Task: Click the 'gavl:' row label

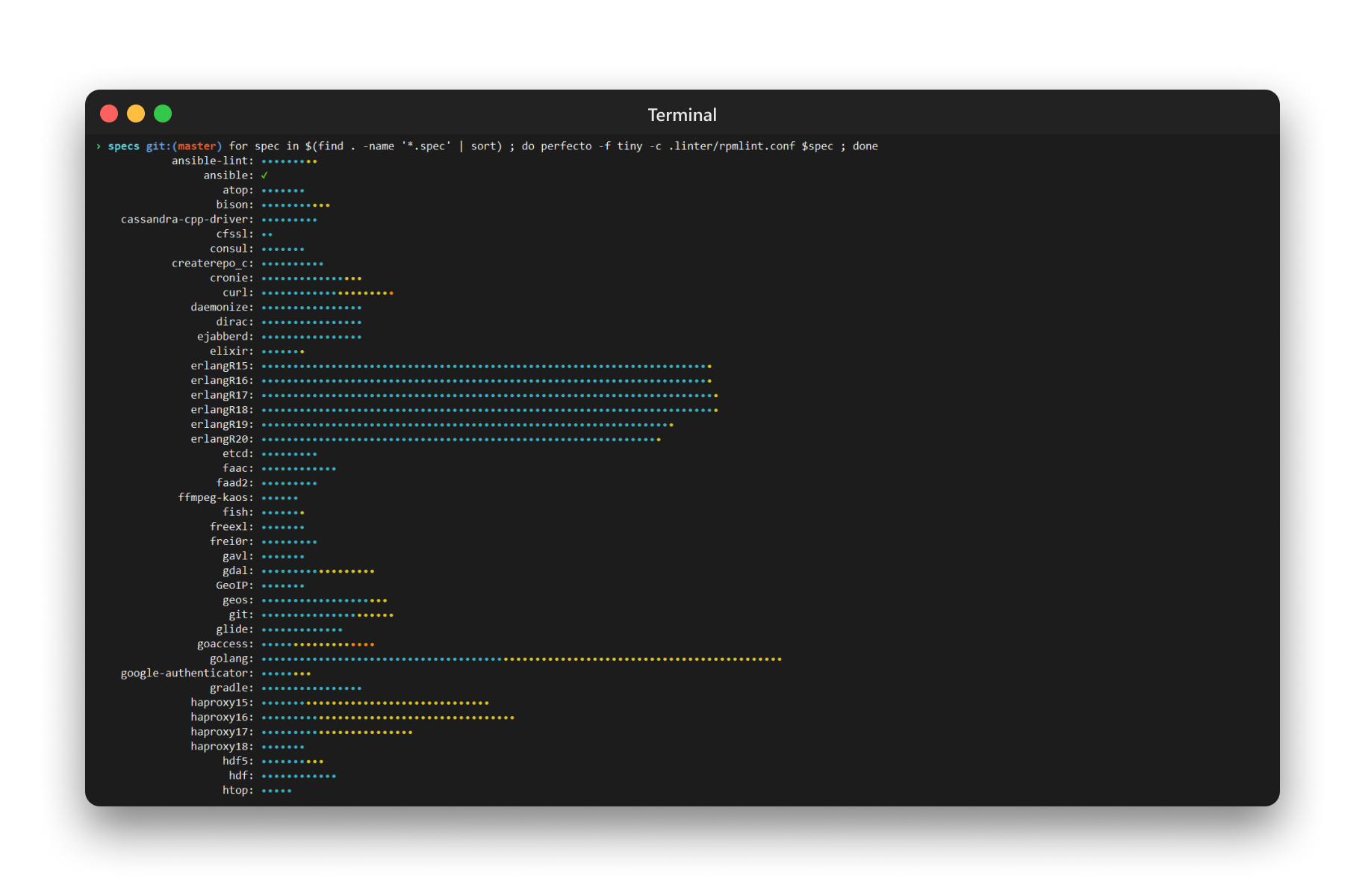Action: click(238, 556)
